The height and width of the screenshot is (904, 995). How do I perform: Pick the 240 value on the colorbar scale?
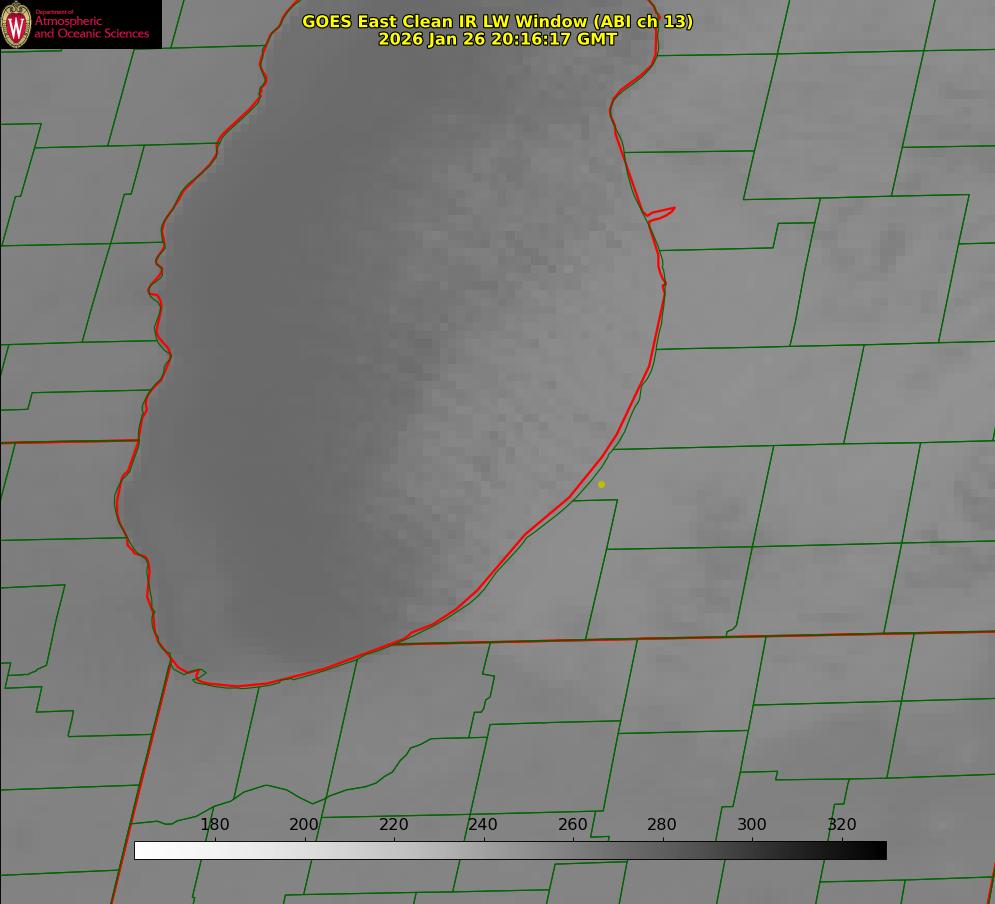483,825
